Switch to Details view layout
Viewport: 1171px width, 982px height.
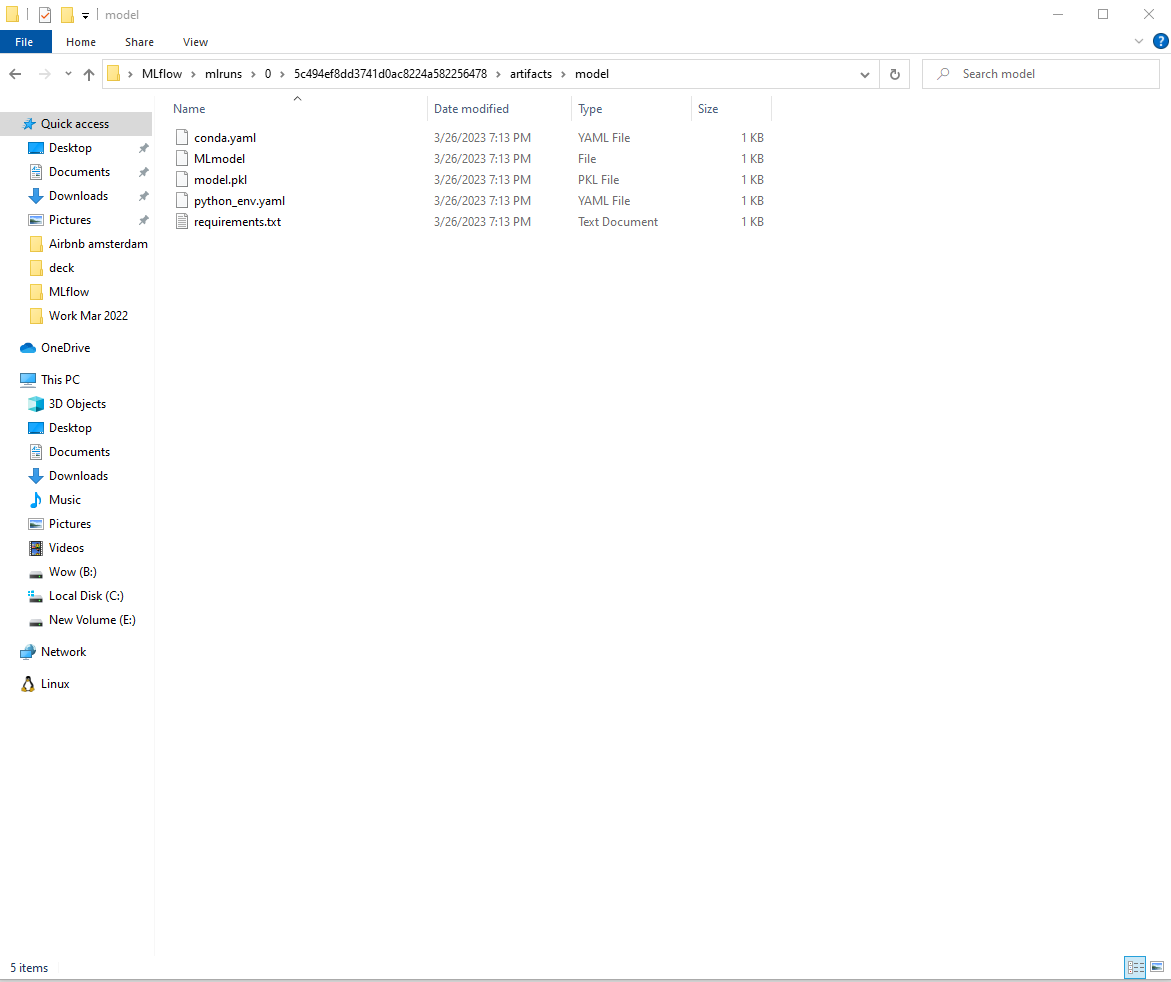1135,968
